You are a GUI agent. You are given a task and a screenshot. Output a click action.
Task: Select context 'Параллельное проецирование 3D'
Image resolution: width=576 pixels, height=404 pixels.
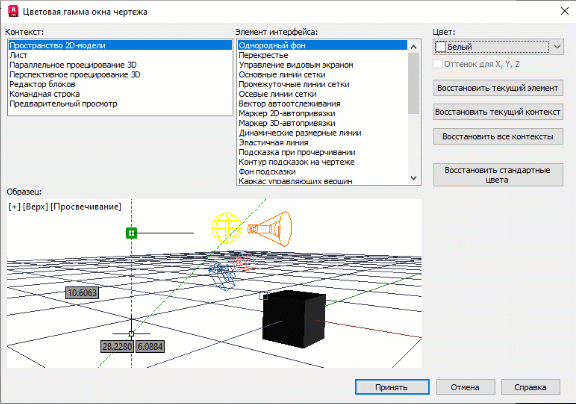tap(120, 65)
